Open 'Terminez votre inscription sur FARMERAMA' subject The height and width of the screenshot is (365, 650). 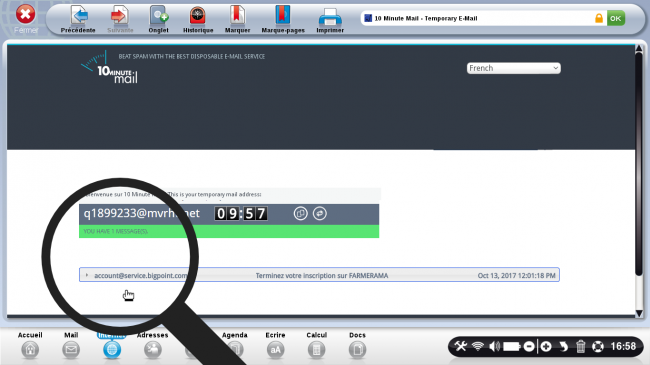322,275
